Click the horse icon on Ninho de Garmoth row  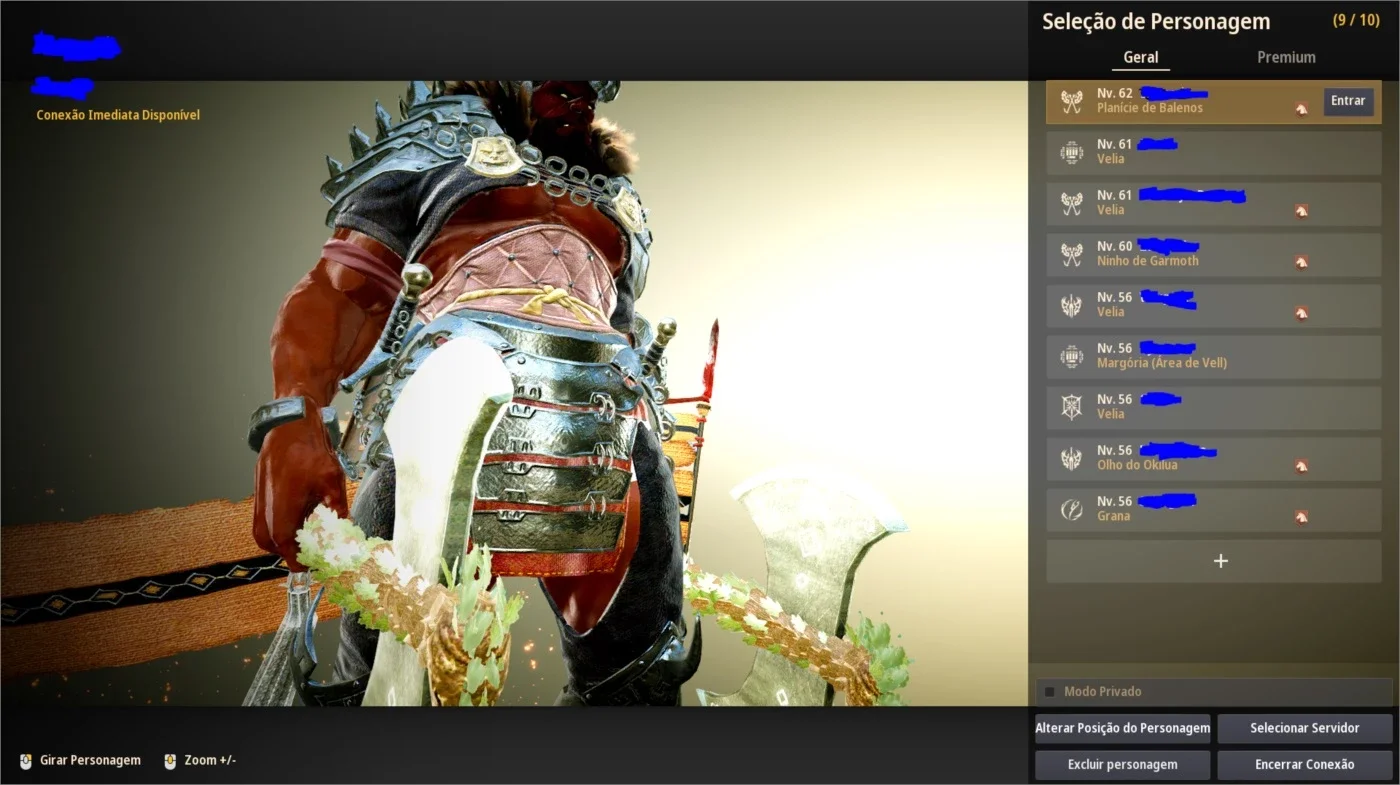[1301, 262]
